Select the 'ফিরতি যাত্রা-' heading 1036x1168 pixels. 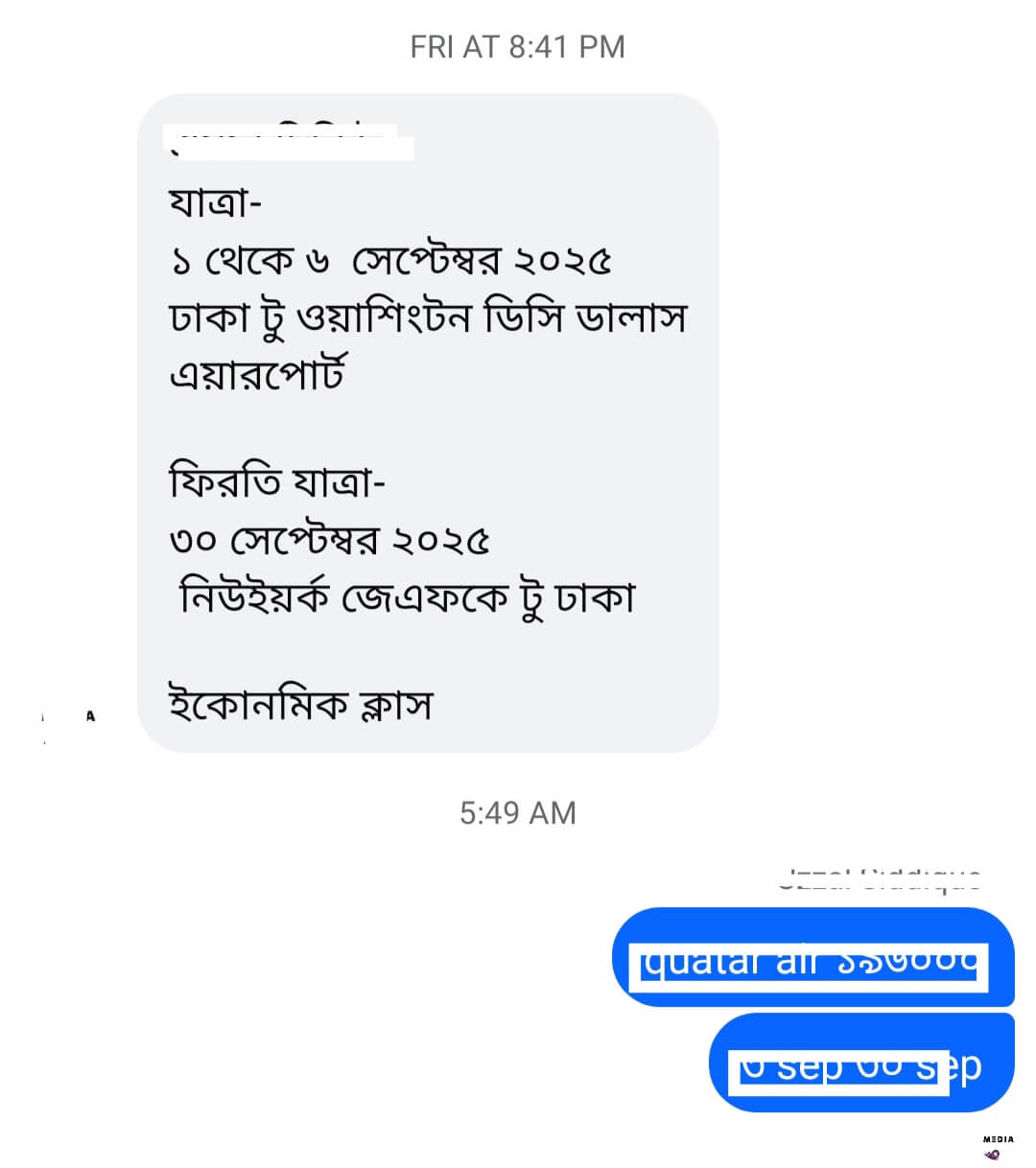tap(277, 480)
